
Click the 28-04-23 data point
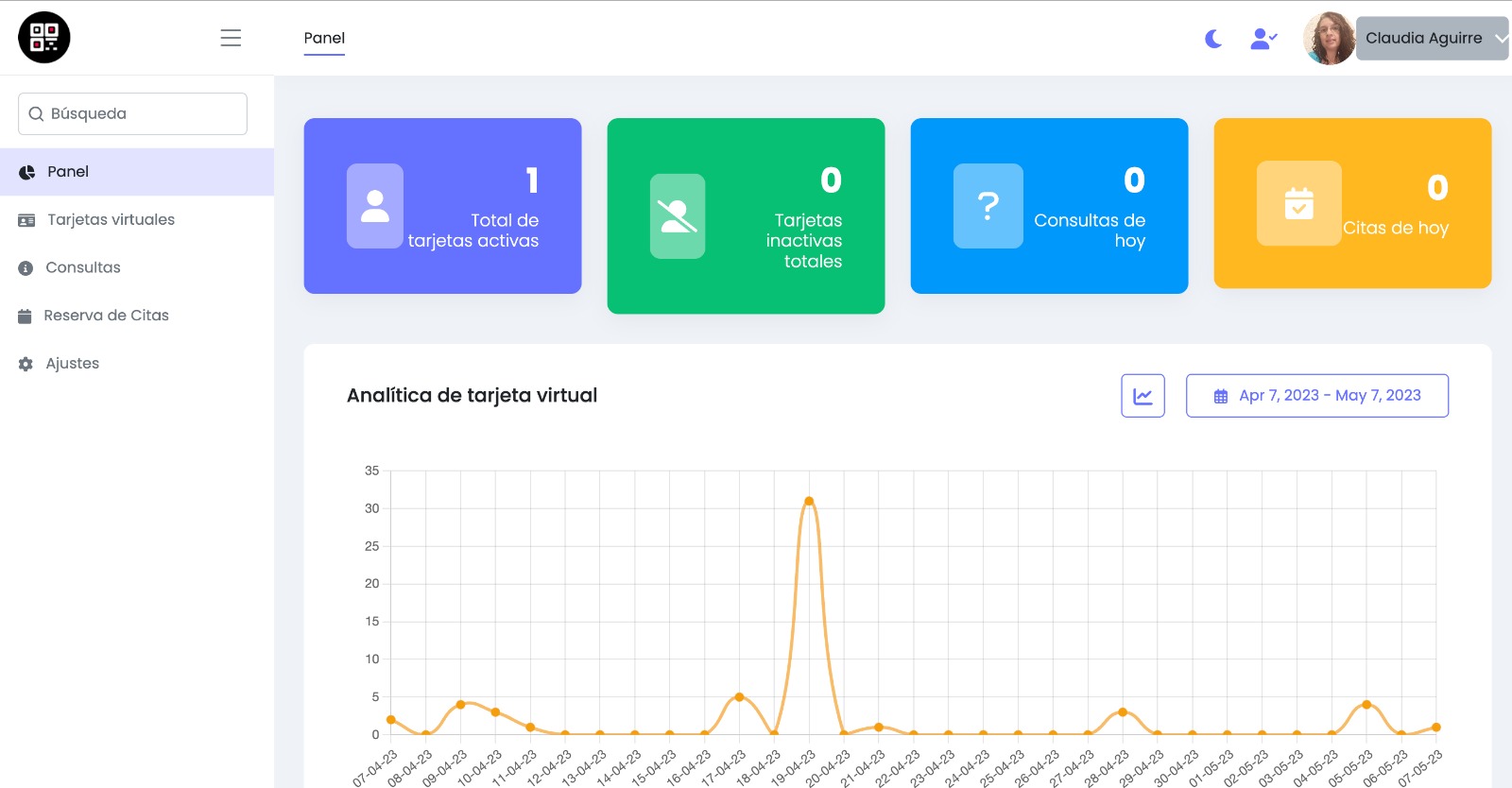(x=1123, y=712)
